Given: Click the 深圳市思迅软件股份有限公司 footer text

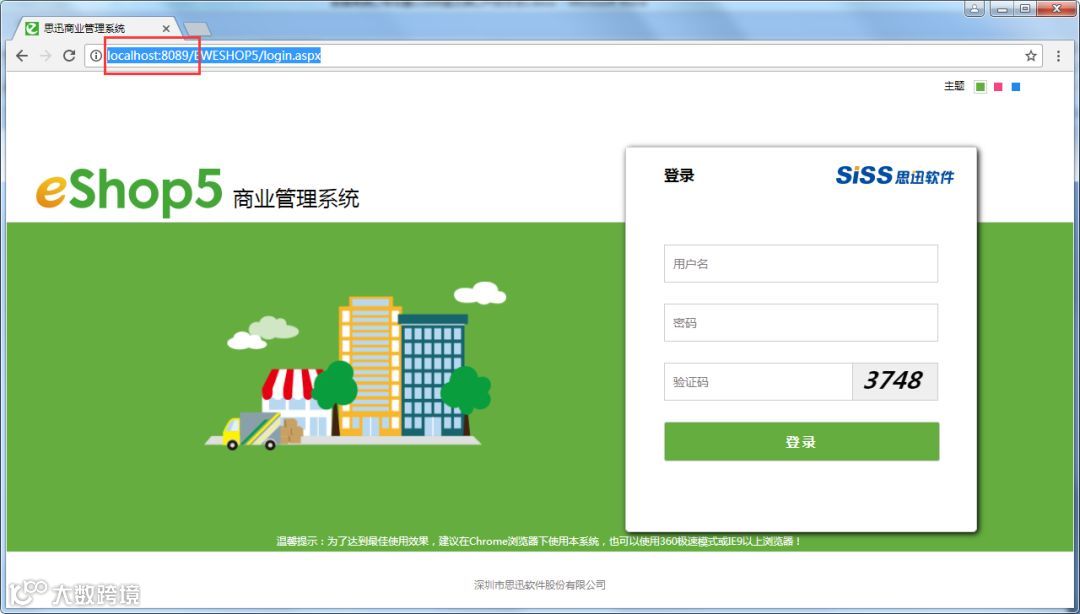Looking at the screenshot, I should 539,584.
